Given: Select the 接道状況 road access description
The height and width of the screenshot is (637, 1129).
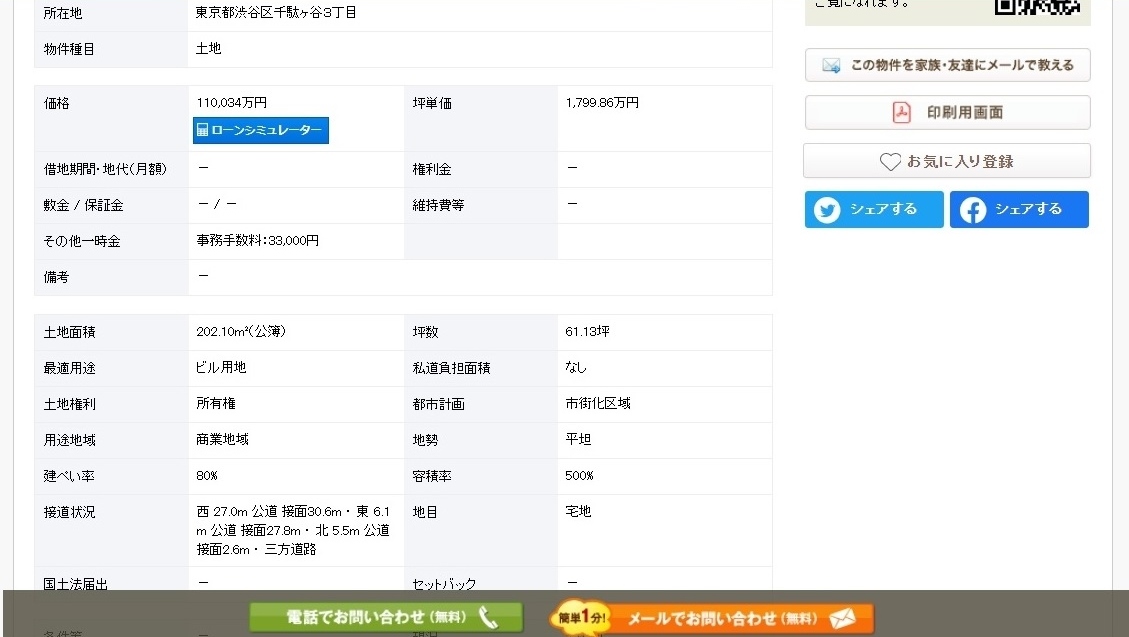Looking at the screenshot, I should click(x=293, y=530).
